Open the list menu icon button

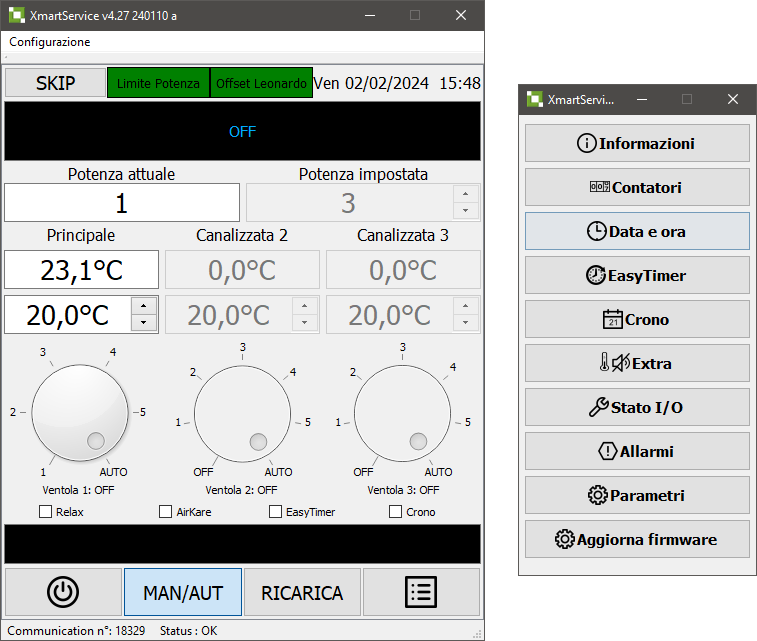[x=421, y=592]
